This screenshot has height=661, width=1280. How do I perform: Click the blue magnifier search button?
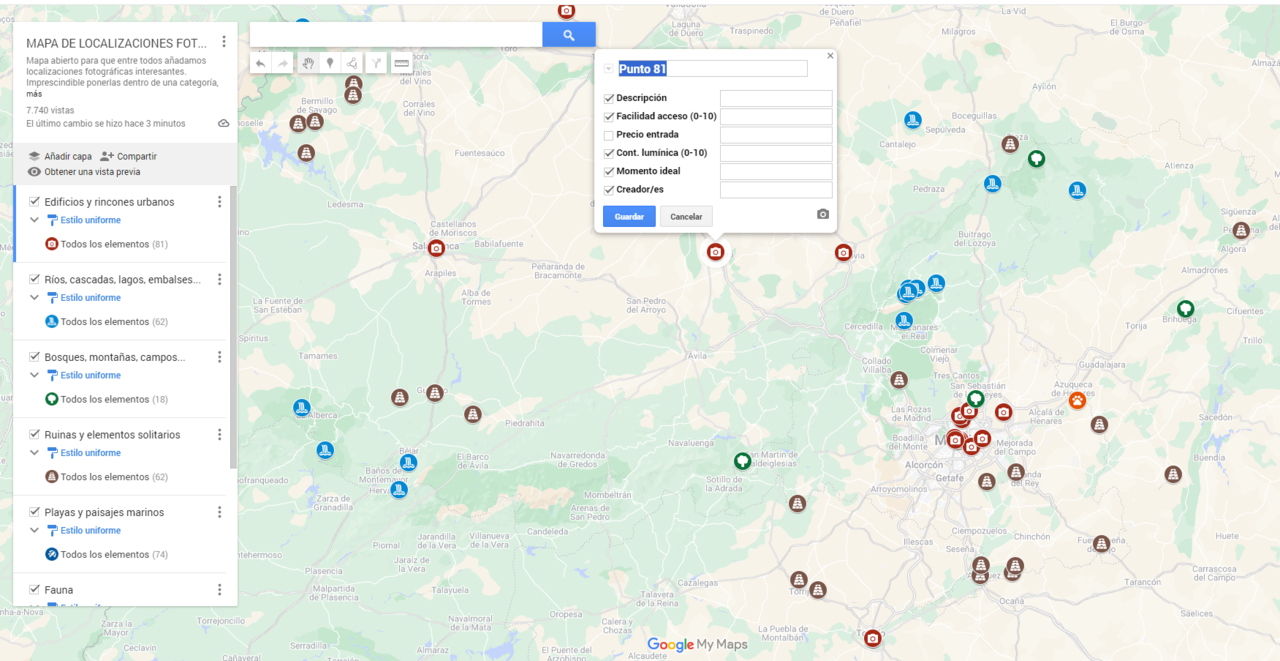click(x=569, y=35)
